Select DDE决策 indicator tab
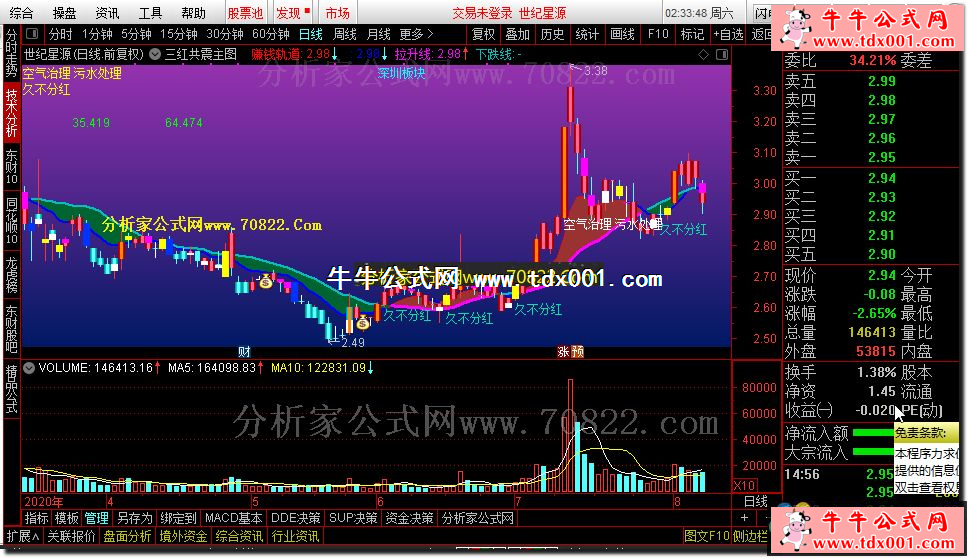This screenshot has width=969, height=558. pos(295,518)
